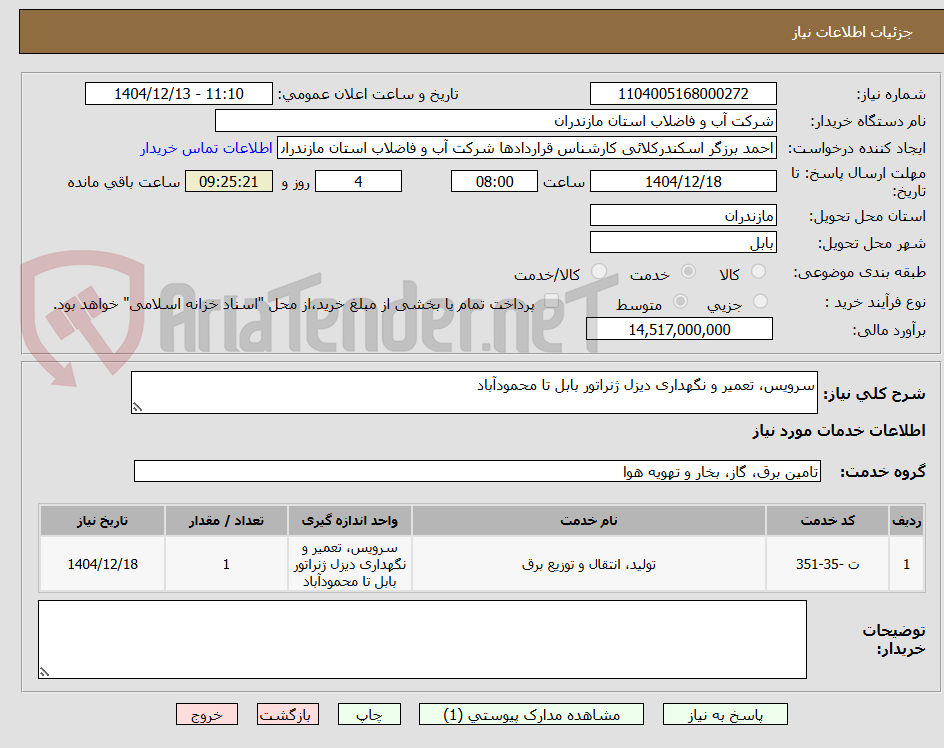The image size is (944, 748).
Task: Click the buyer notes textarea
Action: [x=422, y=640]
